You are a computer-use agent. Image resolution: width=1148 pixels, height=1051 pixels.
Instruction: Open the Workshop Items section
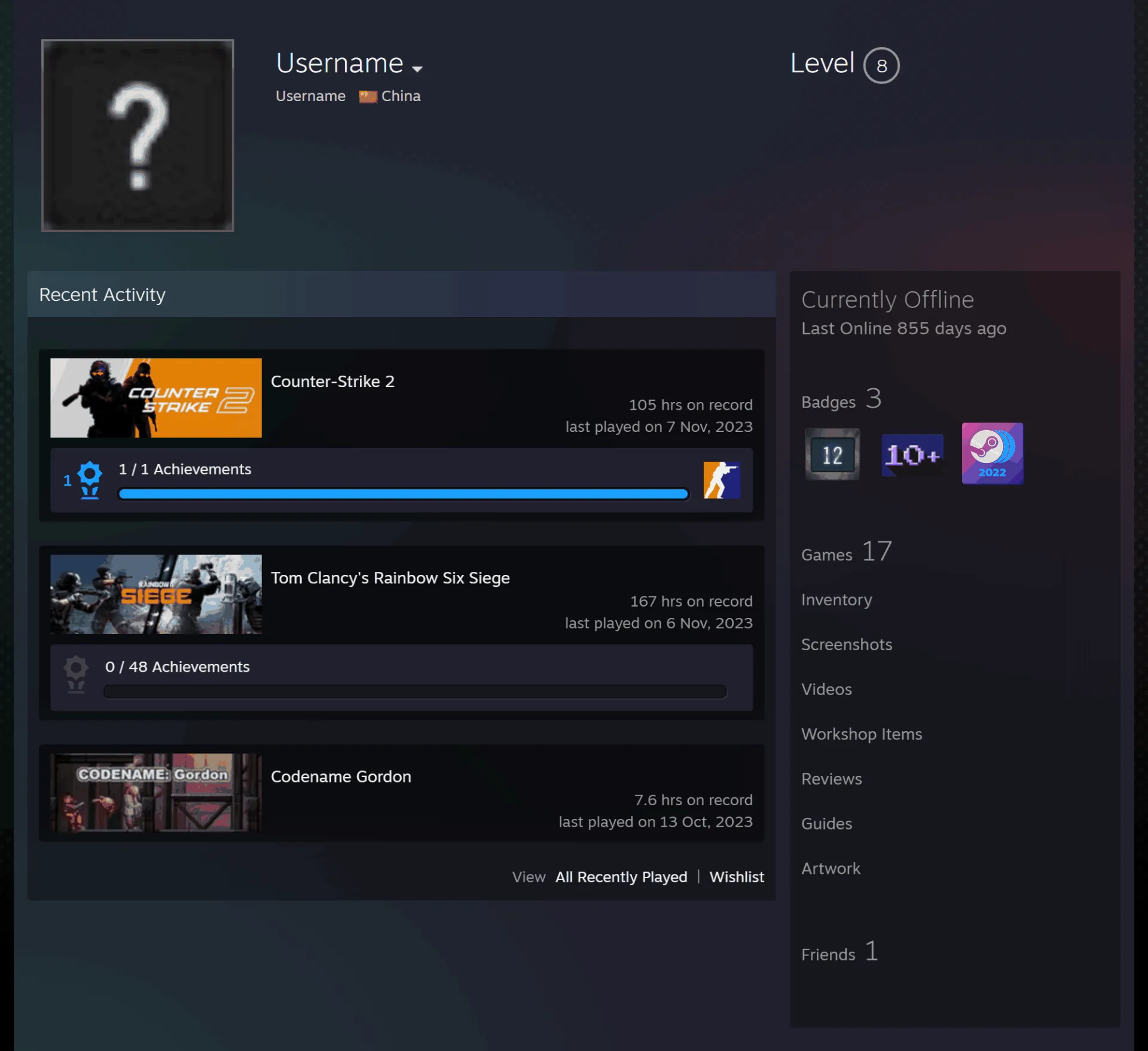click(862, 734)
